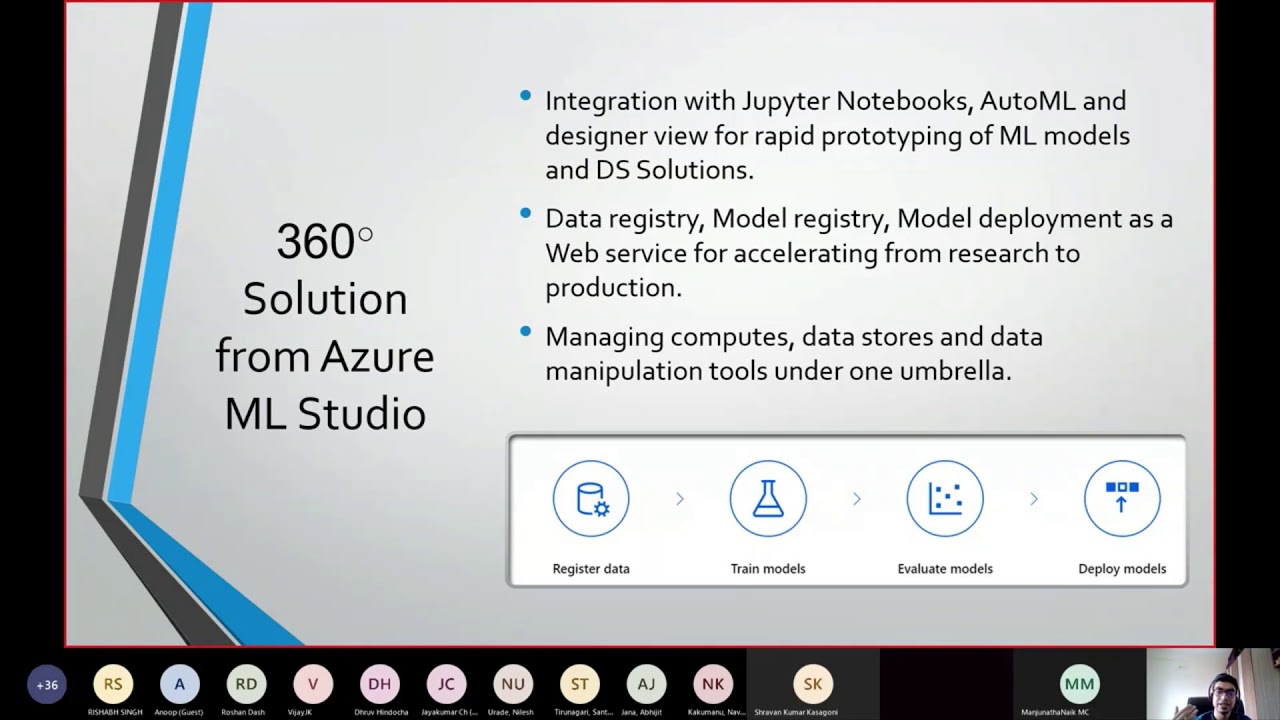The width and height of the screenshot is (1280, 720).
Task: Select JC avatar of Jayakumar Ch
Action: coord(446,684)
